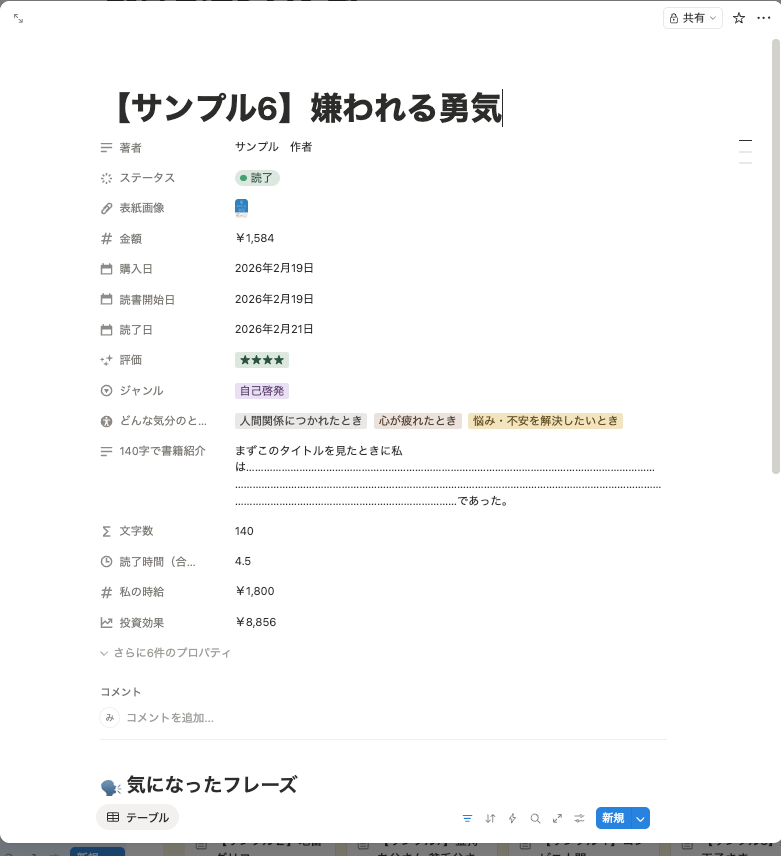Open database view settings sliders icon

coord(579,818)
